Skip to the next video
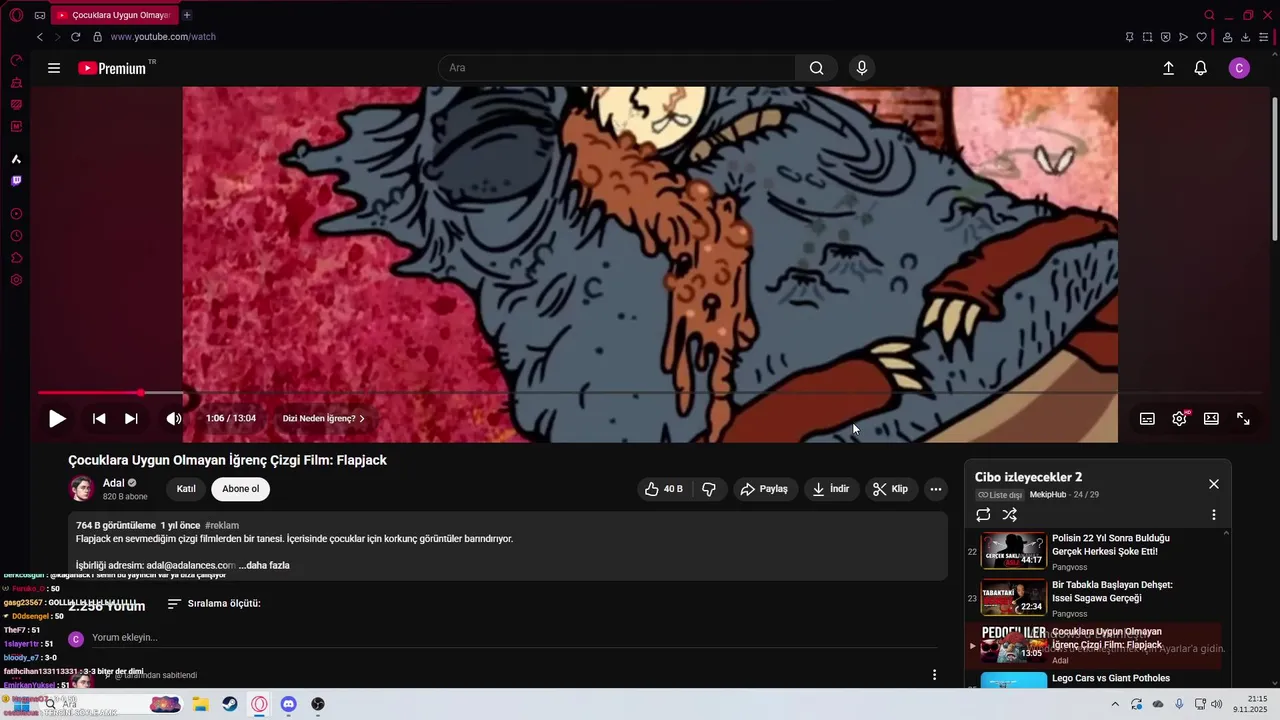The height and width of the screenshot is (720, 1280). [131, 419]
